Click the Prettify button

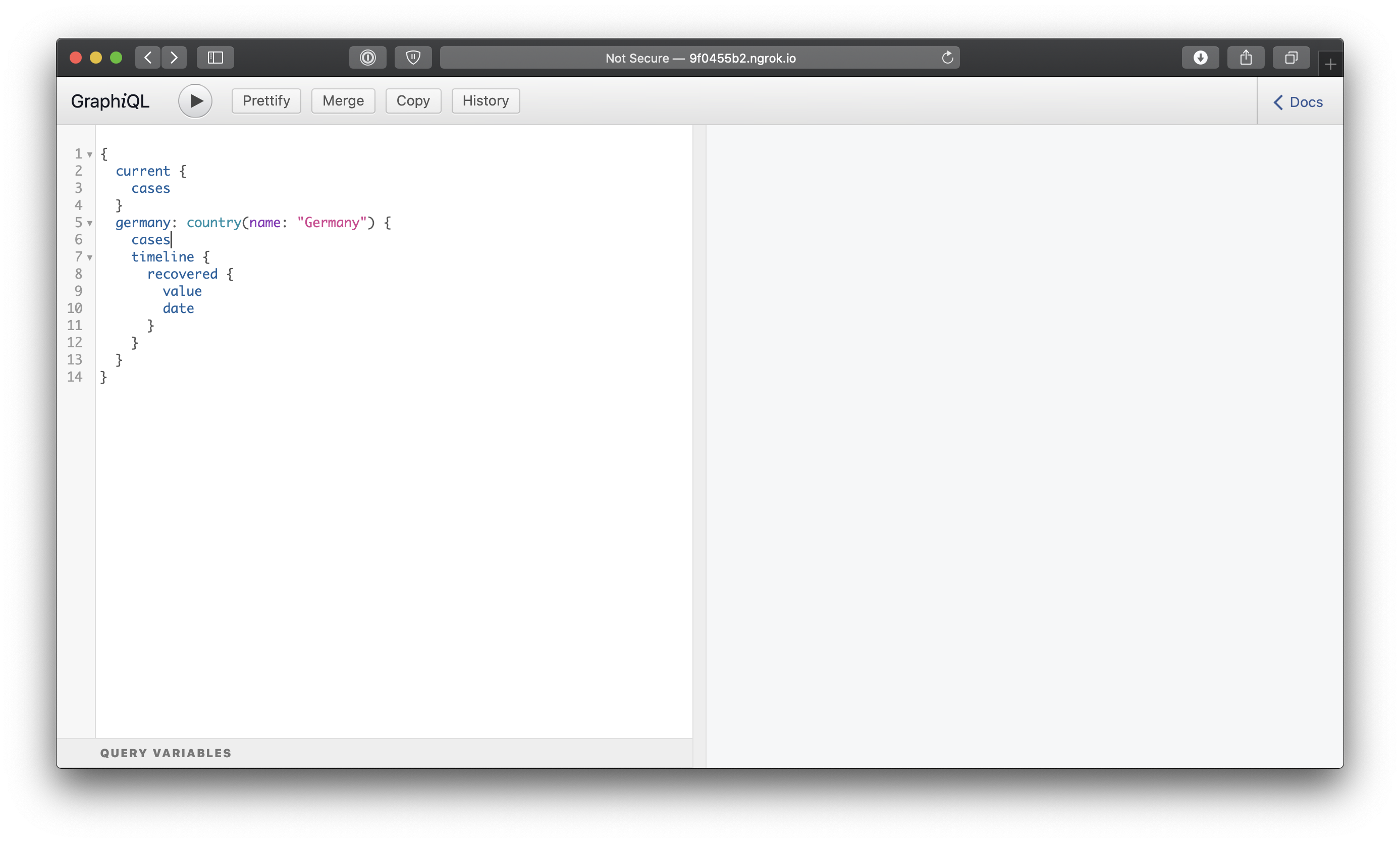[266, 100]
